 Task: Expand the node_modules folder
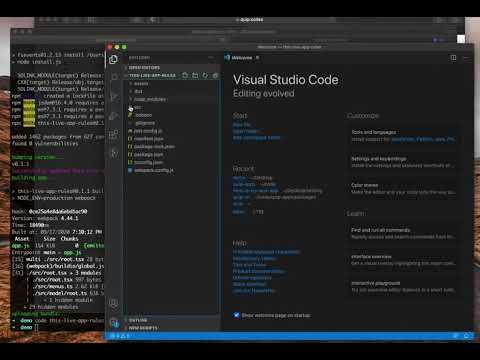pos(173,99)
